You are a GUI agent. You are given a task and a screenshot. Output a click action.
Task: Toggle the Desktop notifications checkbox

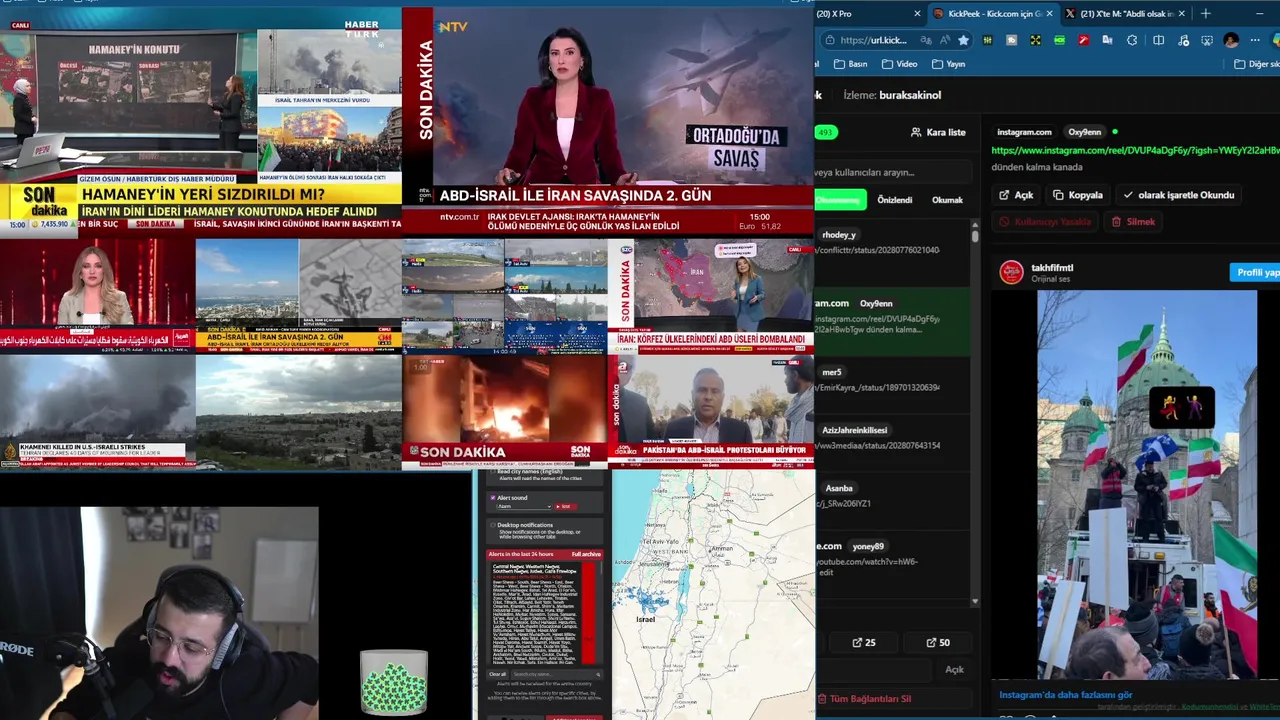tap(492, 525)
